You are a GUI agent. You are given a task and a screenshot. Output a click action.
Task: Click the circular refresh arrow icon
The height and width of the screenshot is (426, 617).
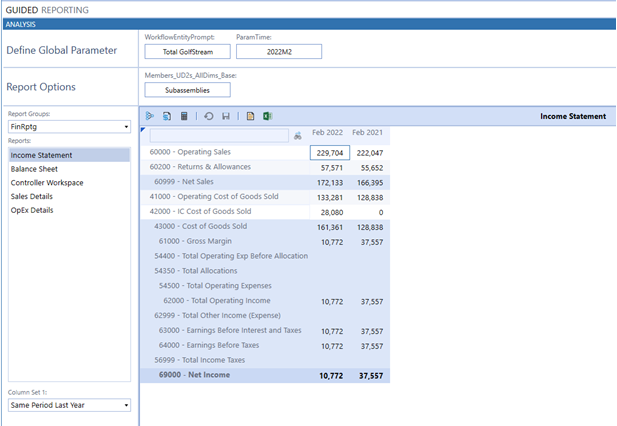coord(209,116)
